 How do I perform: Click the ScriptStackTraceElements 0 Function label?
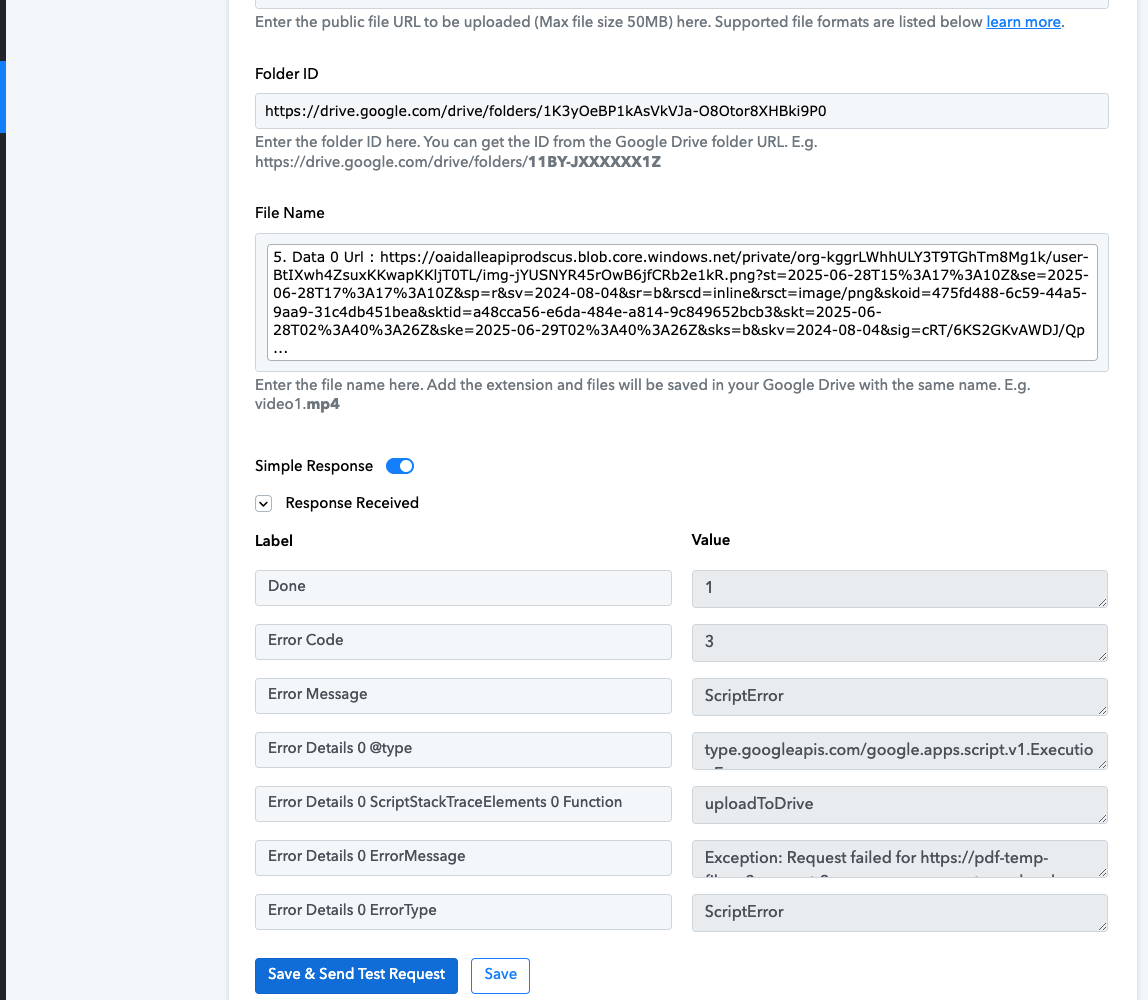[463, 803]
